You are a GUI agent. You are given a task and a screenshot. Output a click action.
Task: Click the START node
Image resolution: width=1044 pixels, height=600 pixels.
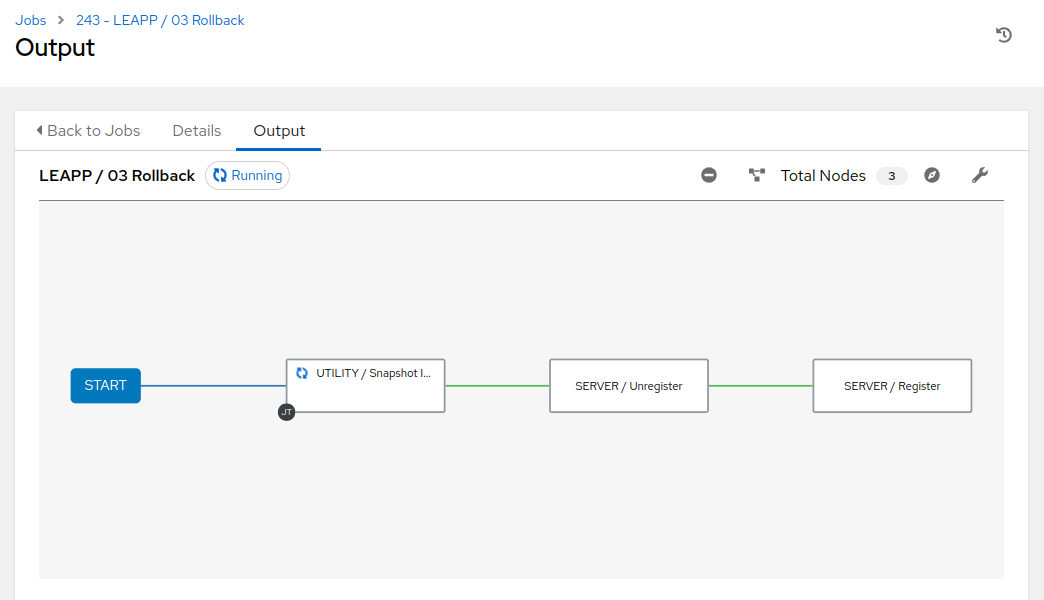click(x=105, y=386)
